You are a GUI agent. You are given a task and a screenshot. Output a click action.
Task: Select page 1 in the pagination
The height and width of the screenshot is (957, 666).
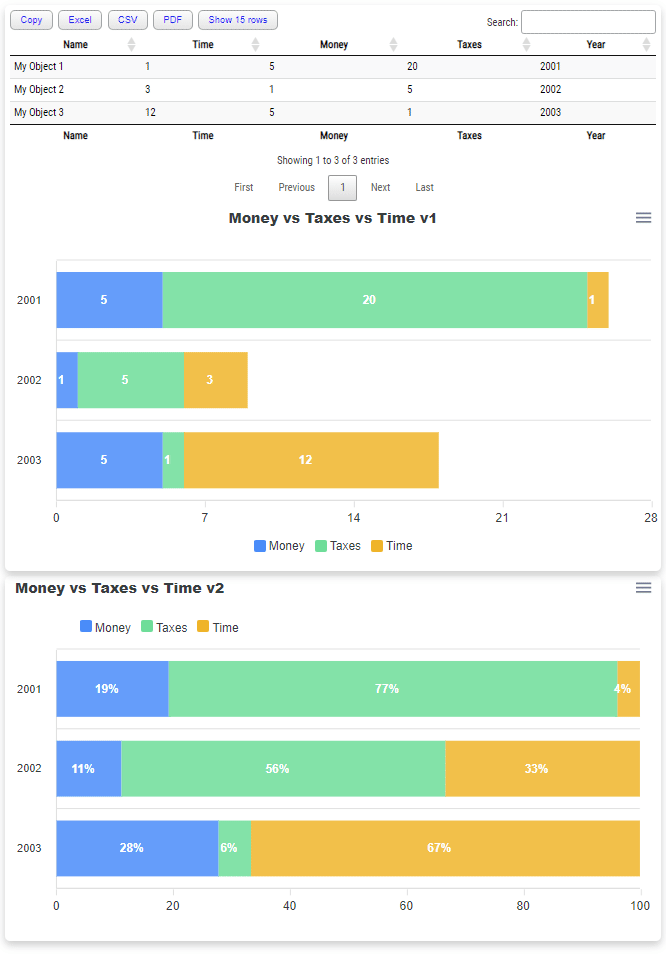click(x=342, y=187)
